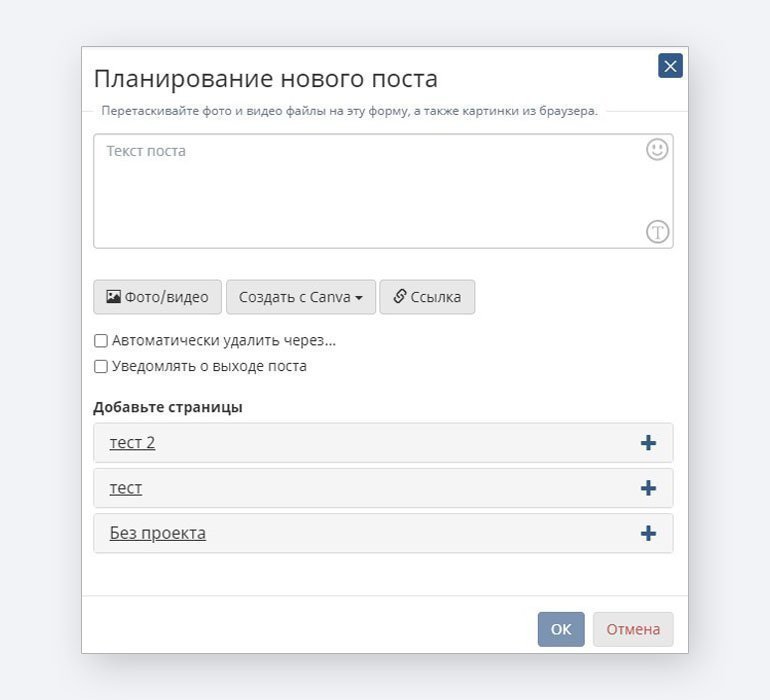Confirm with the OK button

click(560, 629)
